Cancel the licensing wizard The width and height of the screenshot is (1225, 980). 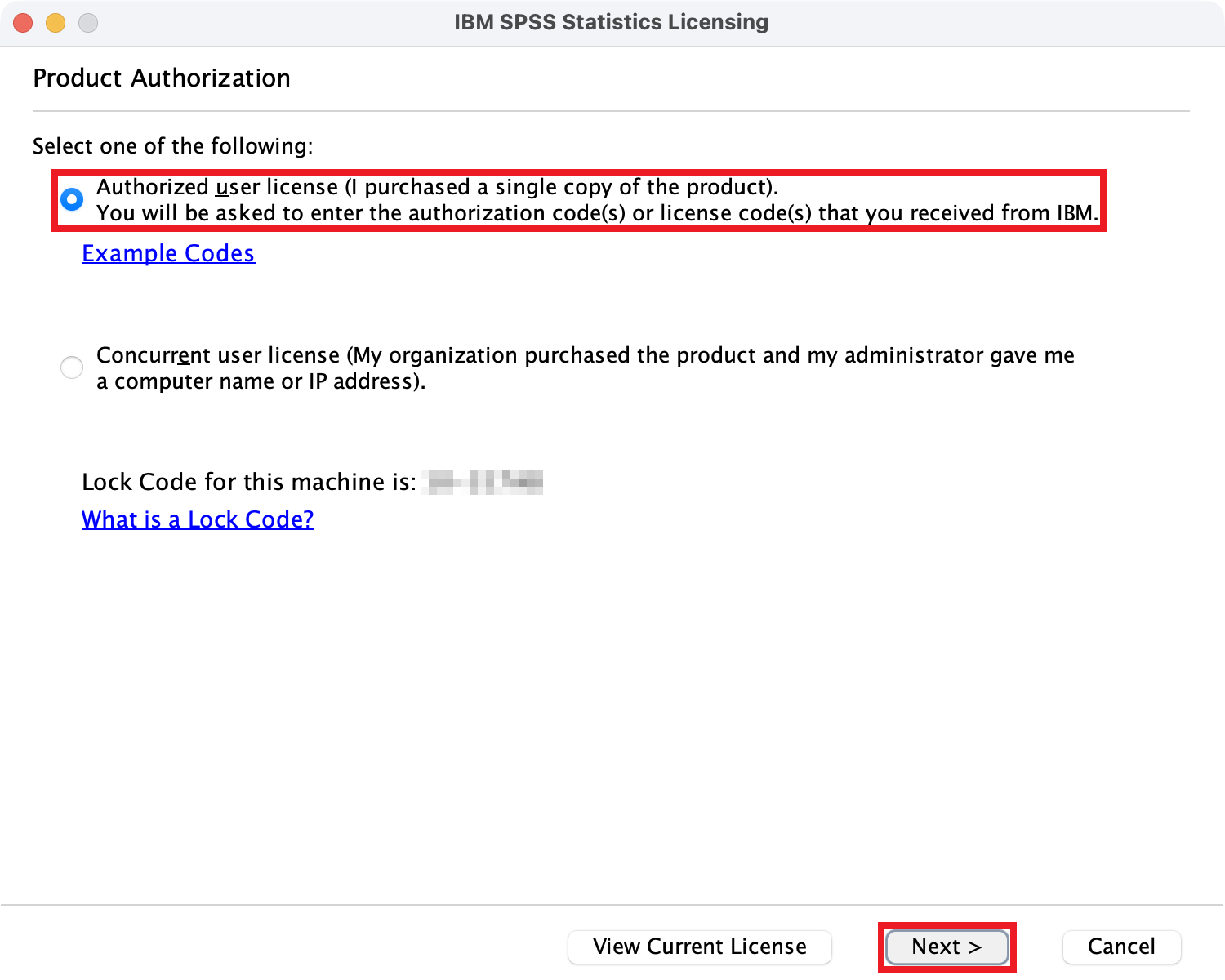pyautogui.click(x=1122, y=947)
